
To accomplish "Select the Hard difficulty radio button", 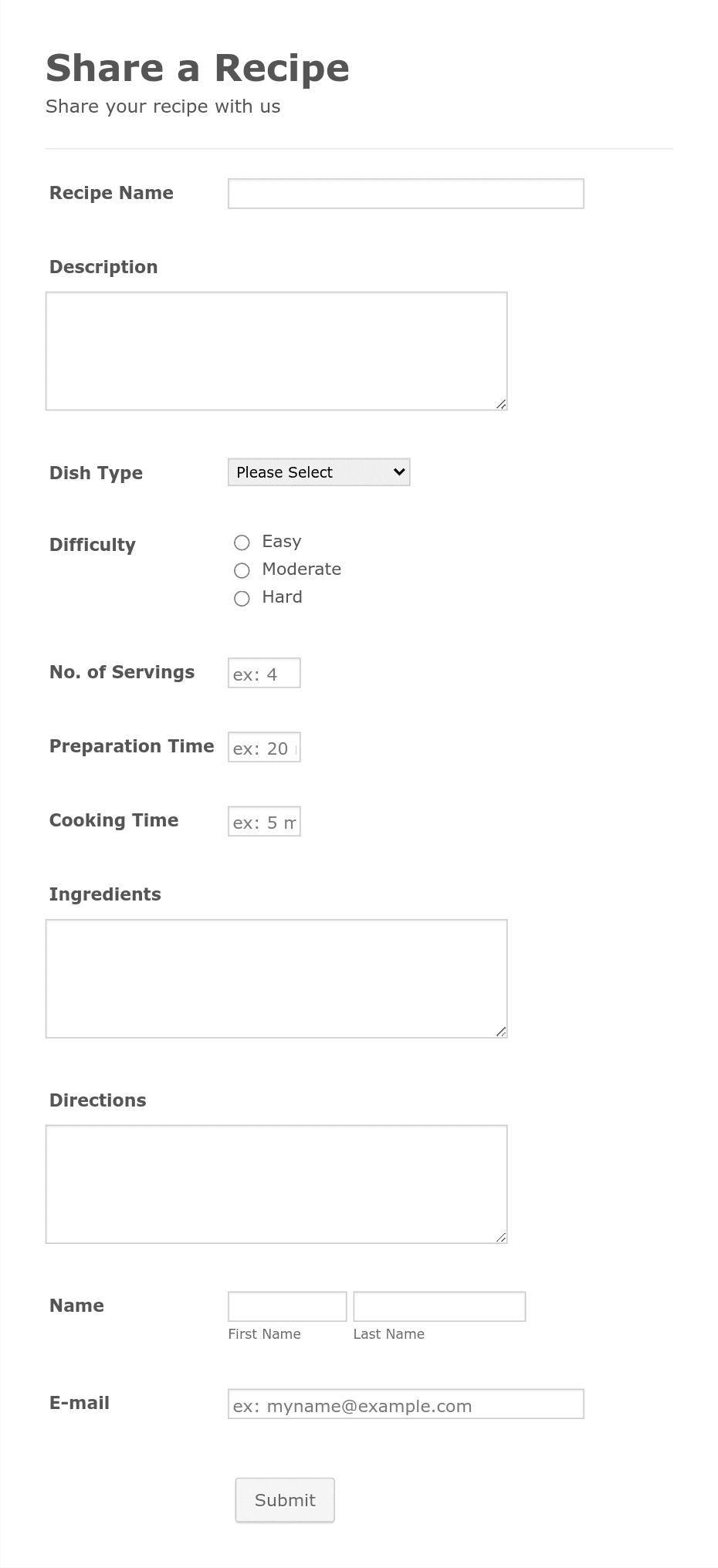I will coord(242,598).
